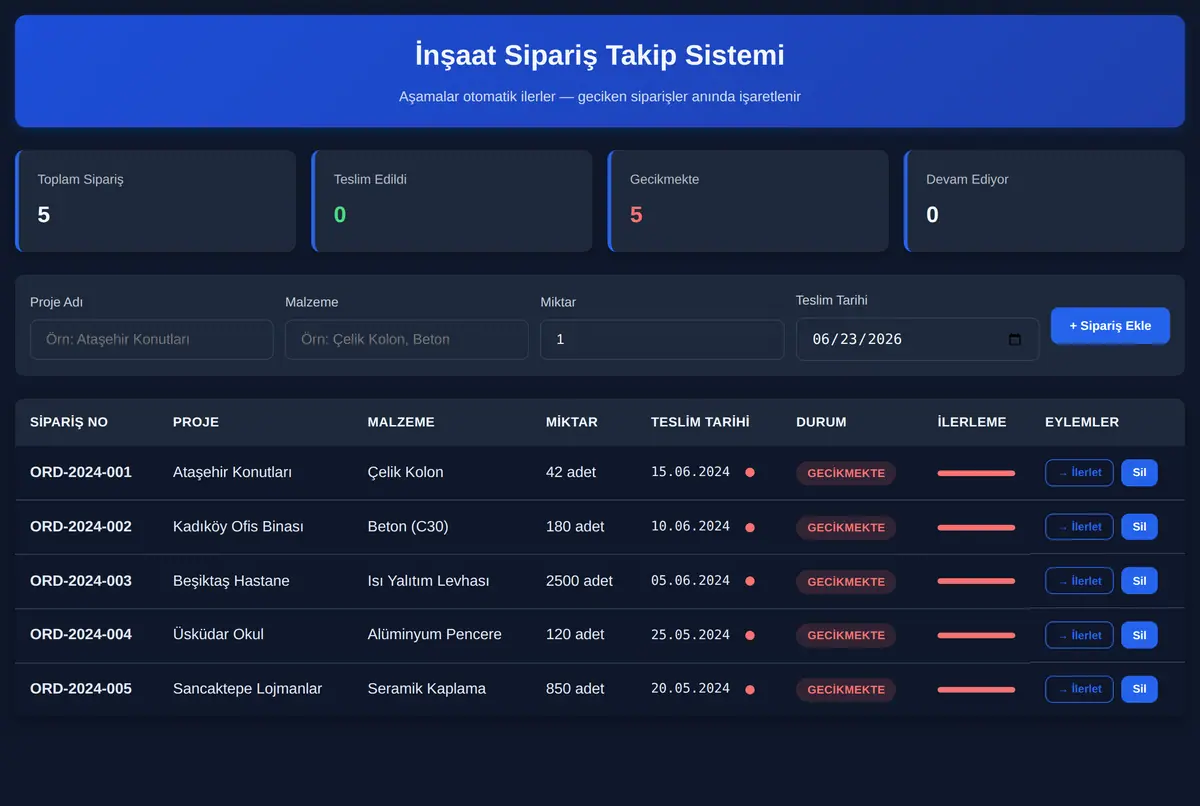Screen dimensions: 1200x806
Task: Click the red overdue dot for ORD-2024-003
Action: (750, 581)
